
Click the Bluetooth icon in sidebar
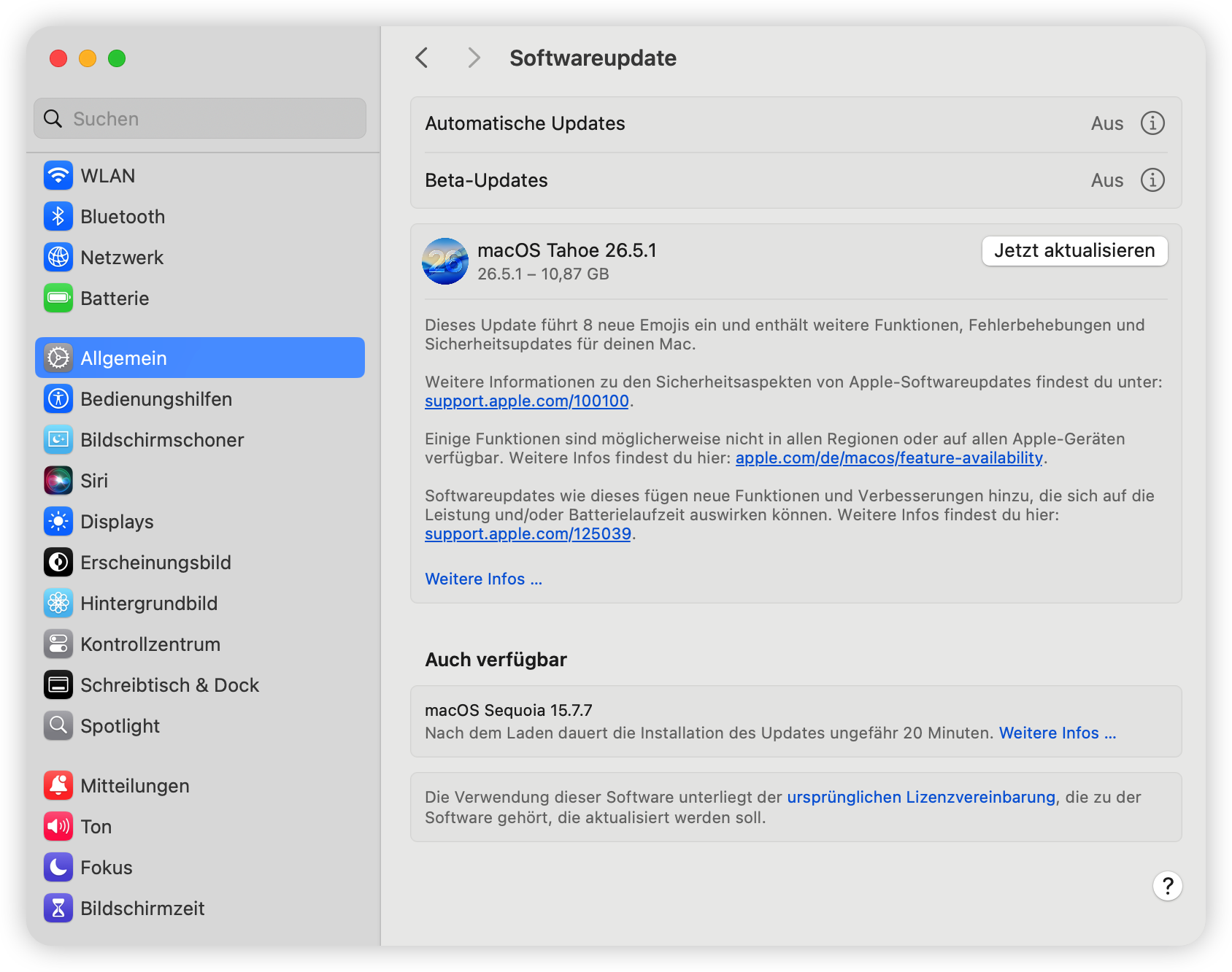(x=58, y=217)
